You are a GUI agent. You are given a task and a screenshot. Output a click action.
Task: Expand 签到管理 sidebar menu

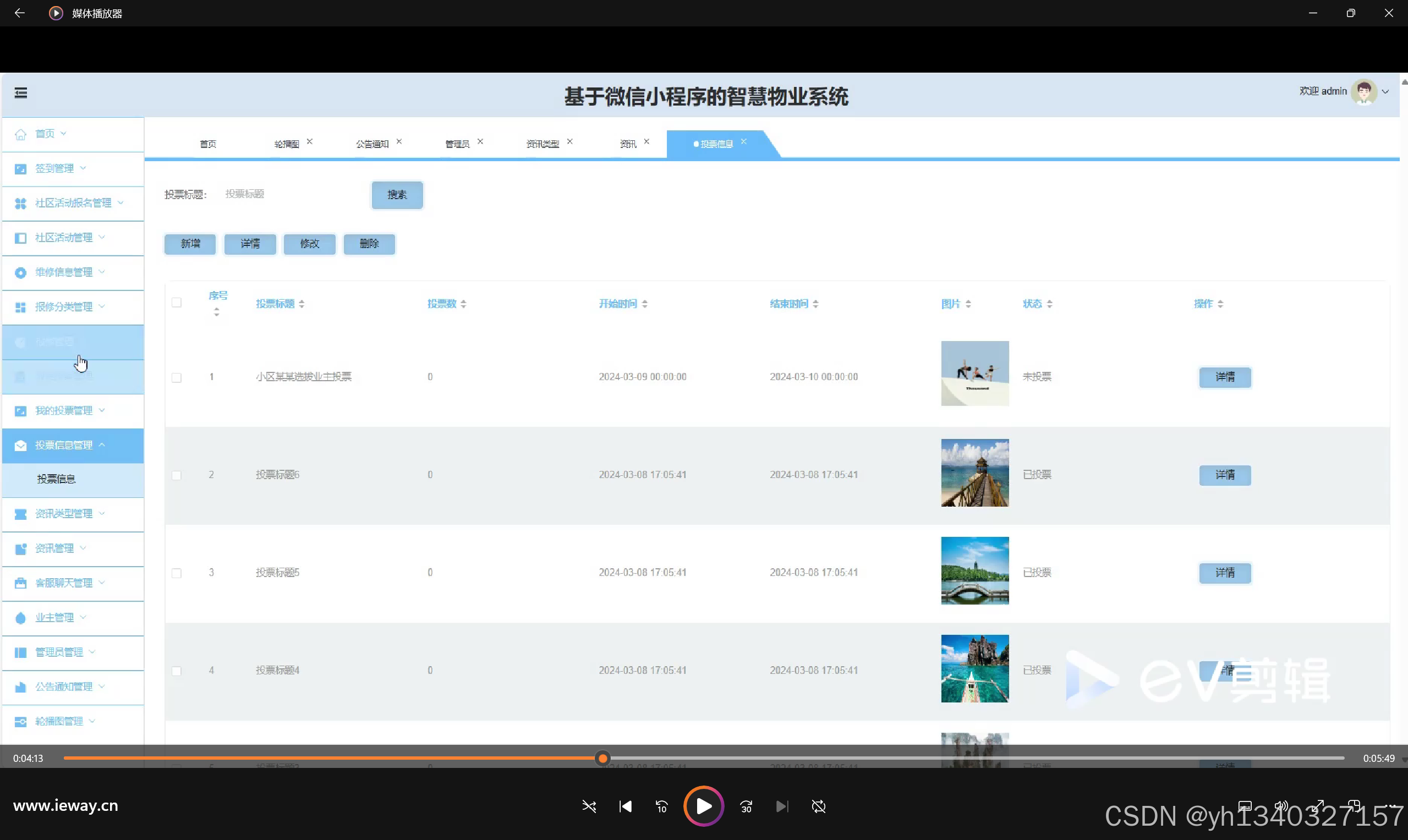click(61, 168)
